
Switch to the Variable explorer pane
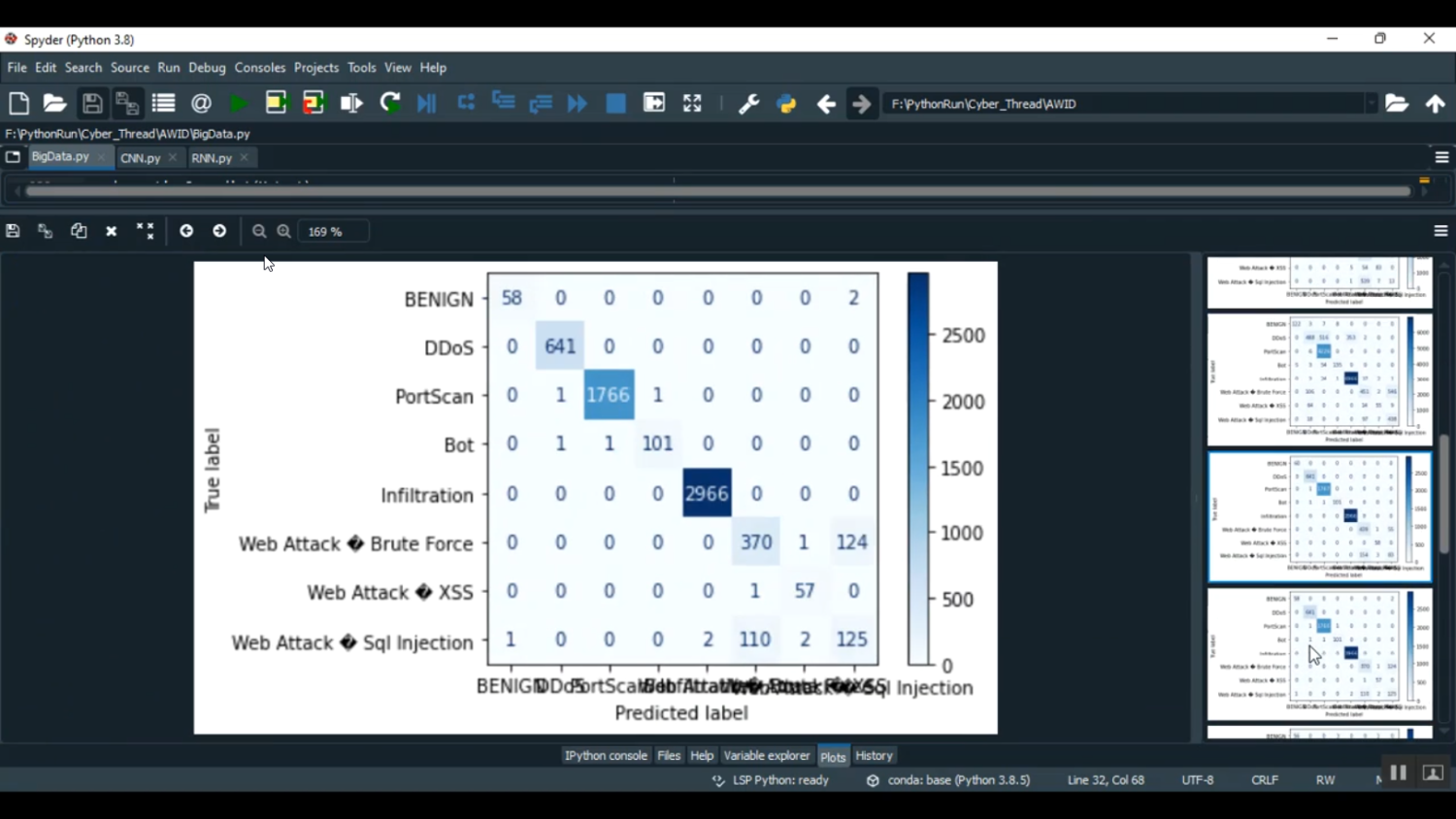click(x=766, y=756)
